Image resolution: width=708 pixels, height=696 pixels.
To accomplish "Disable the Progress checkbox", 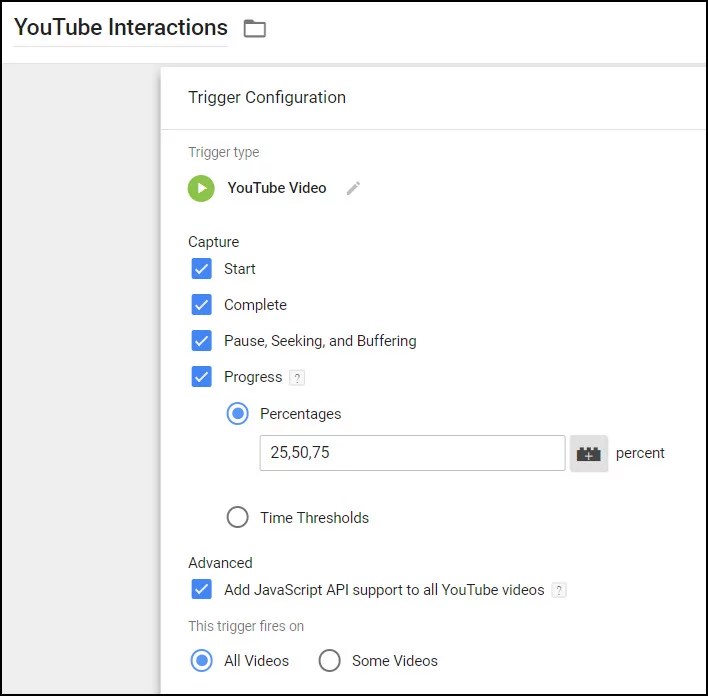I will point(201,377).
